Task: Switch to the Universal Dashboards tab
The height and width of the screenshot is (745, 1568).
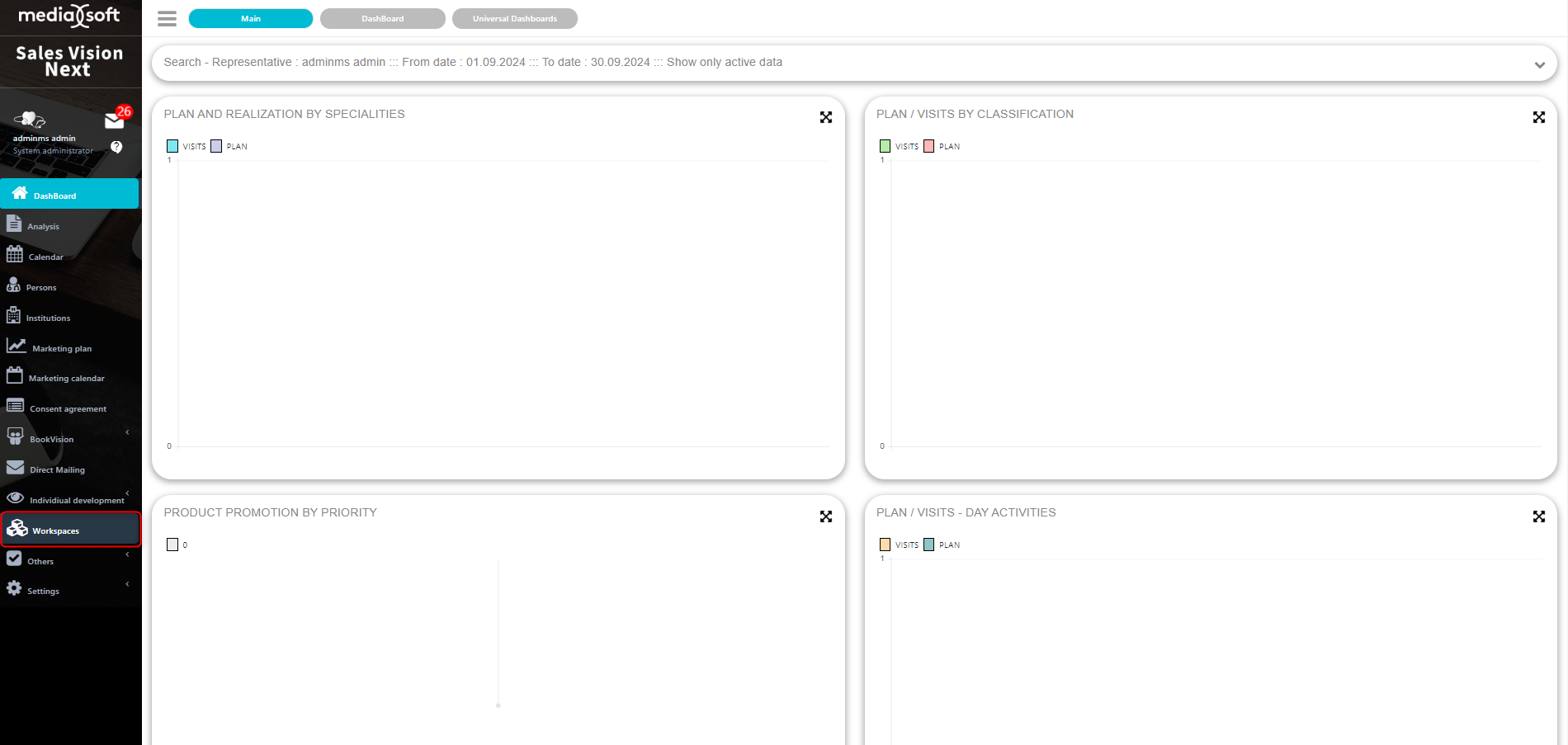Action: (514, 19)
